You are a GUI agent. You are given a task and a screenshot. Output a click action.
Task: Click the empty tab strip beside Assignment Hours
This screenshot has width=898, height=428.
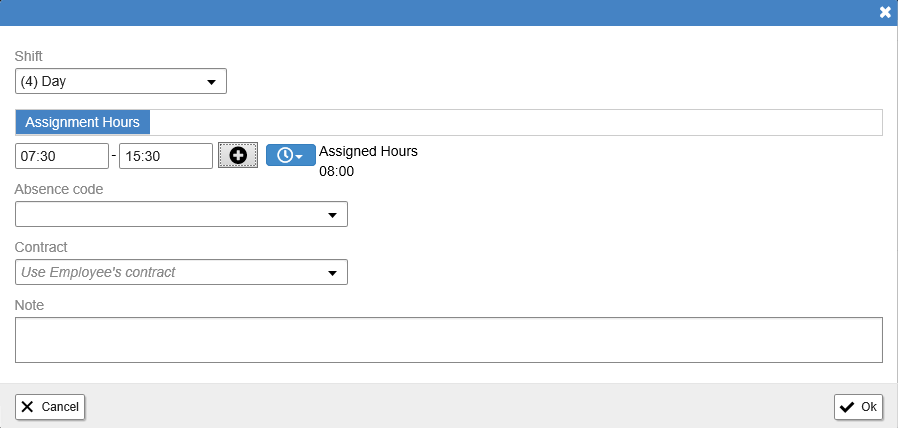click(x=515, y=122)
